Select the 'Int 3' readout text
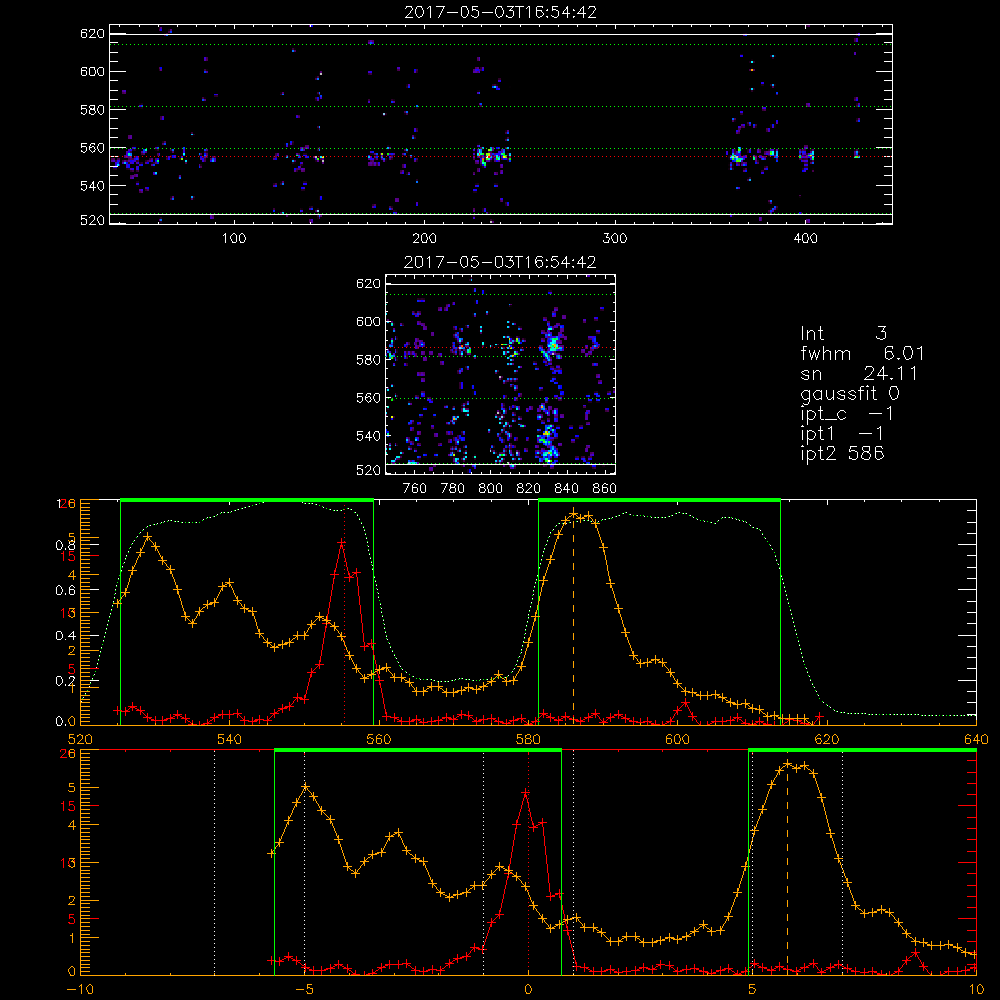The image size is (1000, 1000). click(844, 333)
